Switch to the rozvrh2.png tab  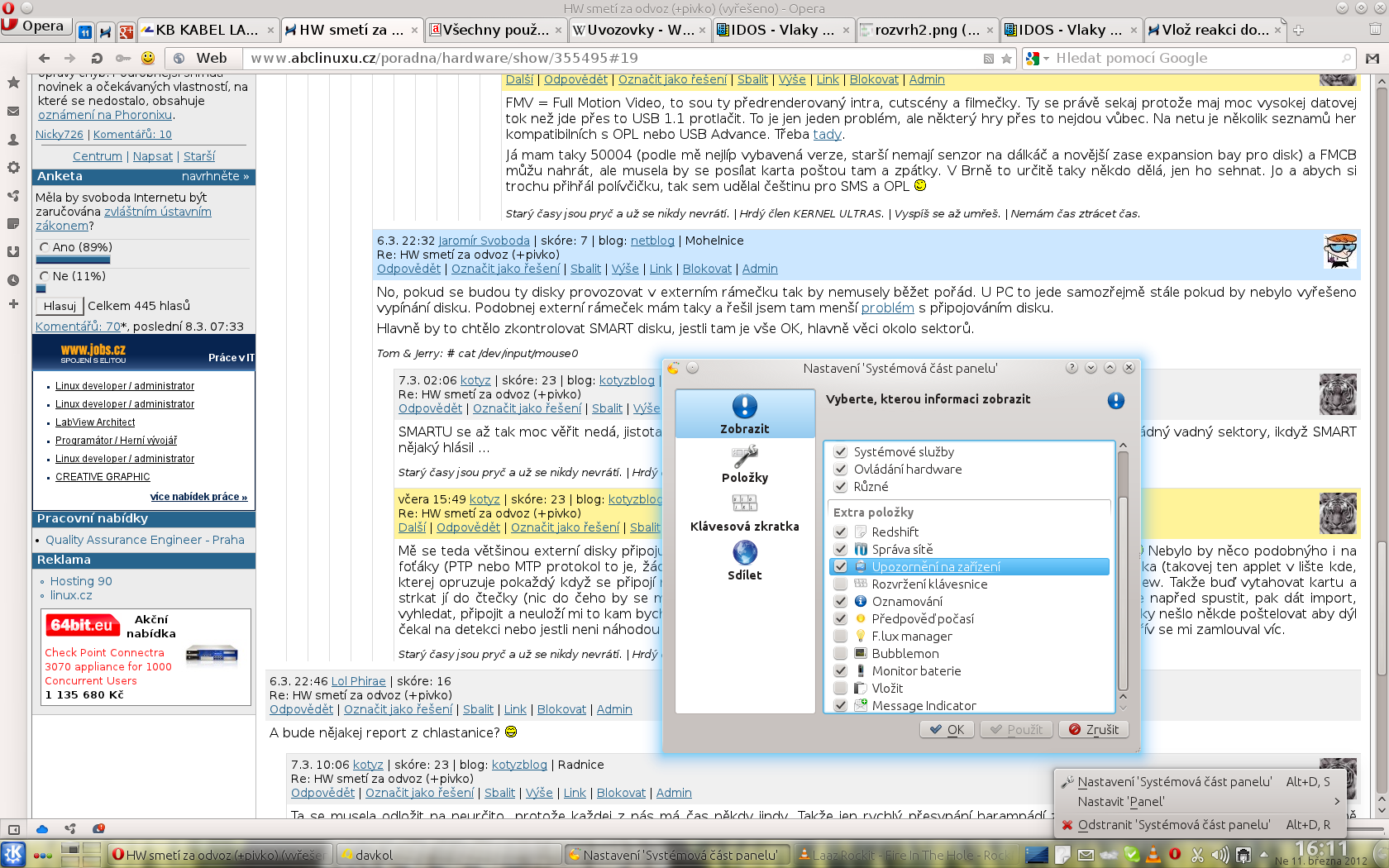[926, 31]
